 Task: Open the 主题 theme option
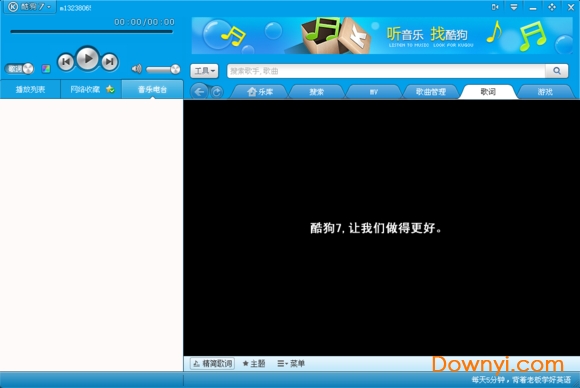click(x=254, y=364)
